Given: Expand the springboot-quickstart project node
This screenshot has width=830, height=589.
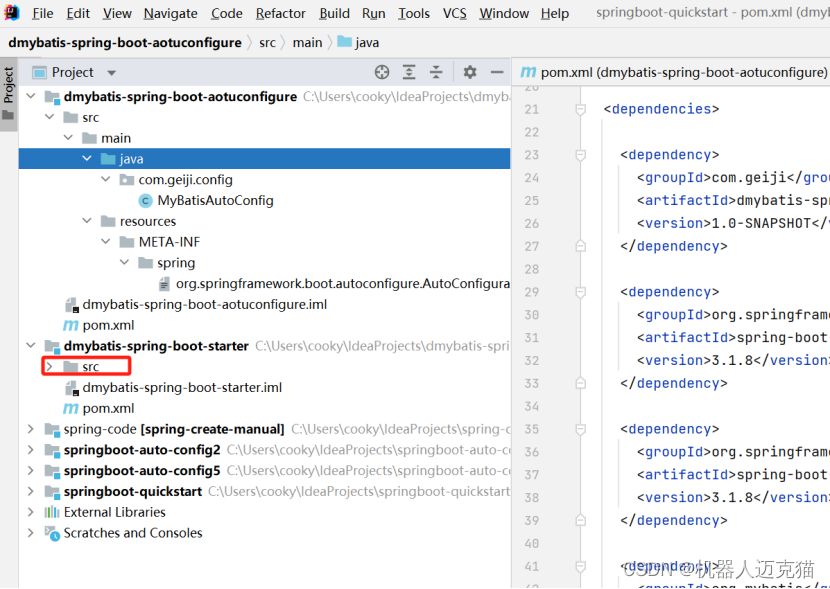Looking at the screenshot, I should click(28, 491).
